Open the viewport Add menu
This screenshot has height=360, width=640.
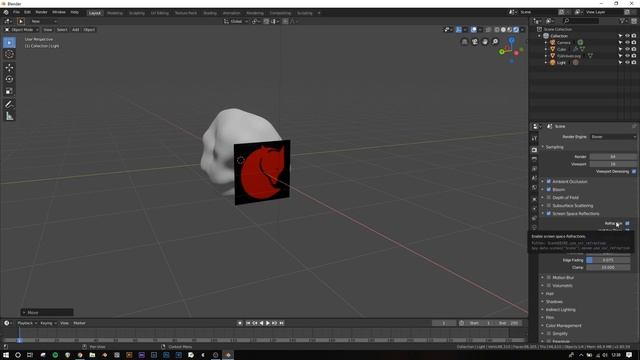(x=76, y=30)
